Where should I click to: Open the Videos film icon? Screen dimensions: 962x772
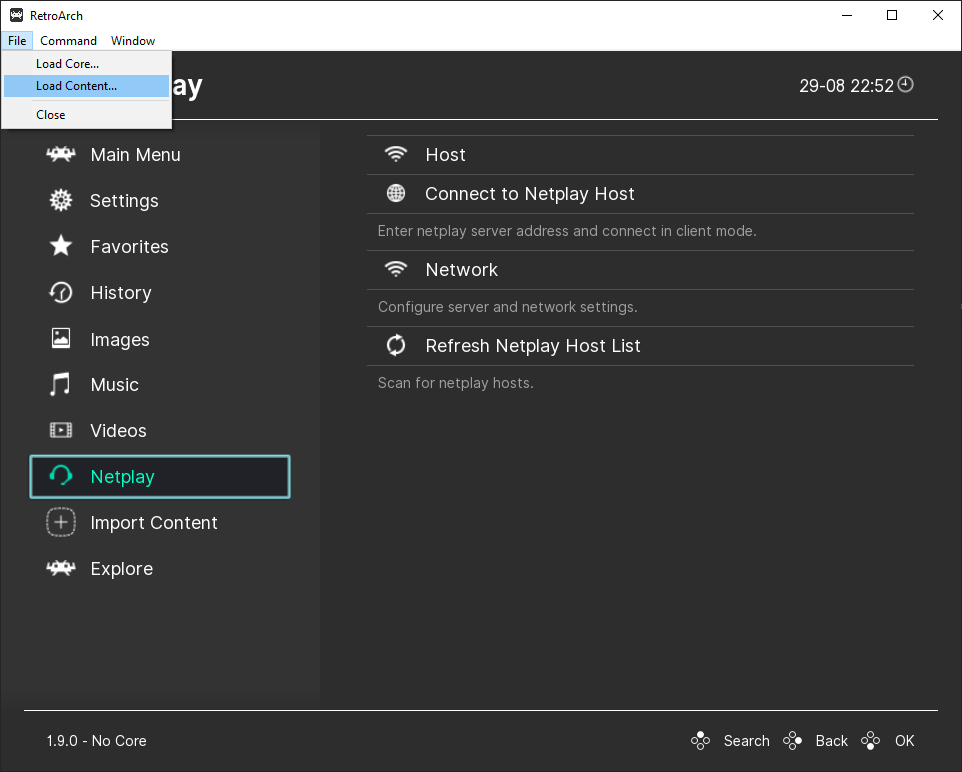(x=61, y=430)
